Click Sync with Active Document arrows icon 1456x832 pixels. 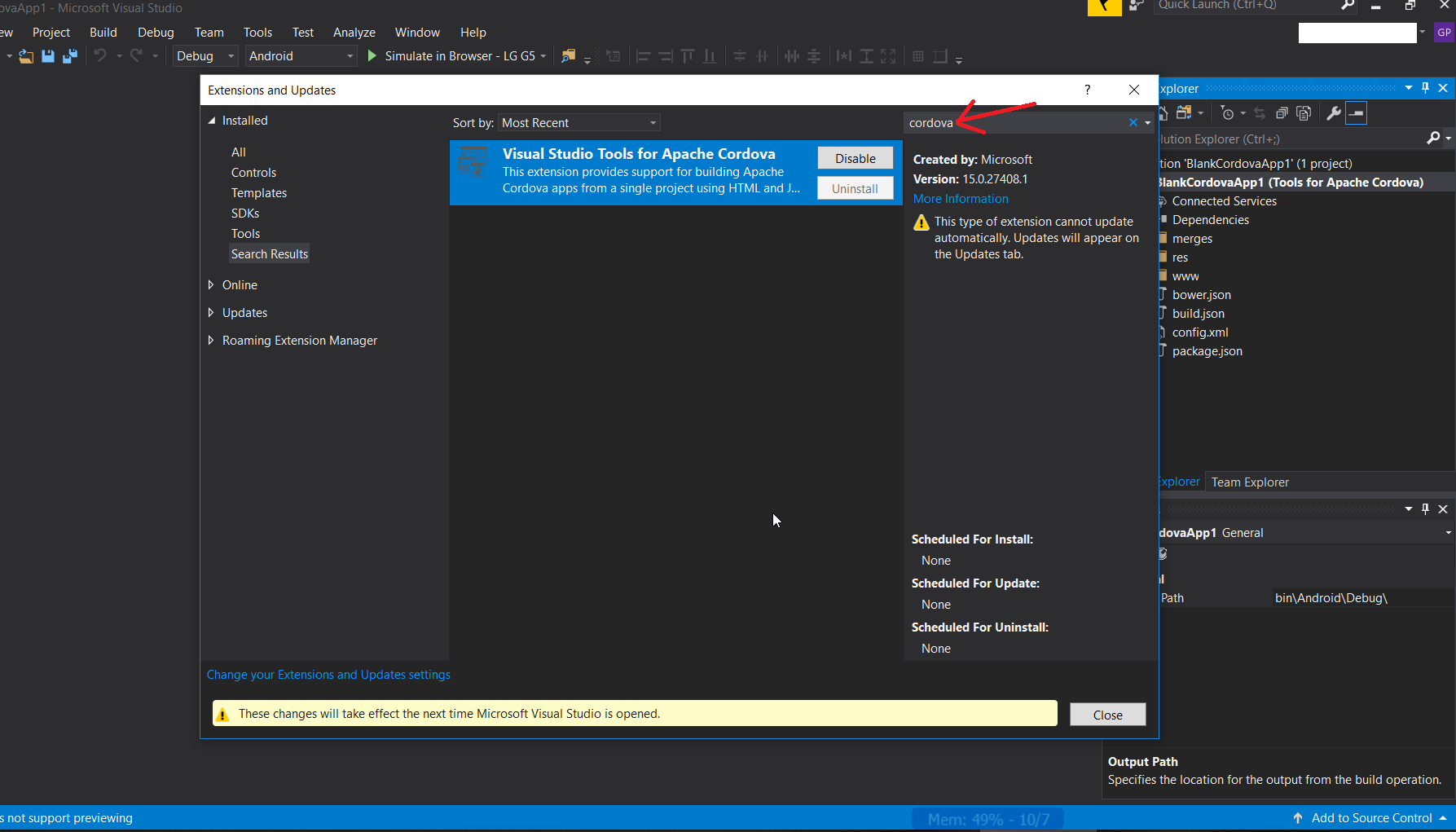[1260, 113]
